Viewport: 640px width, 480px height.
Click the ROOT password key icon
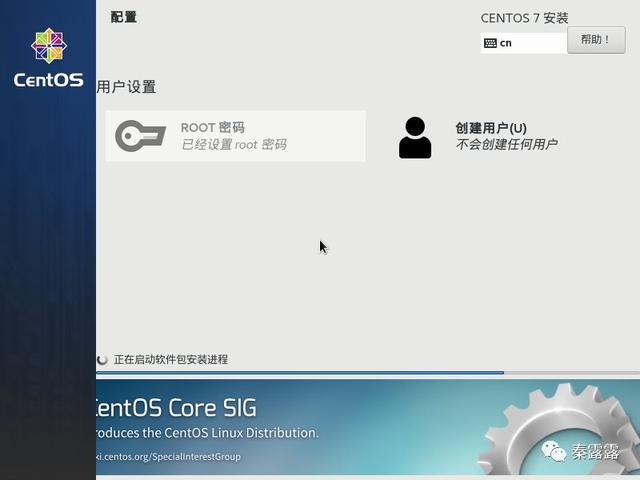[x=140, y=136]
